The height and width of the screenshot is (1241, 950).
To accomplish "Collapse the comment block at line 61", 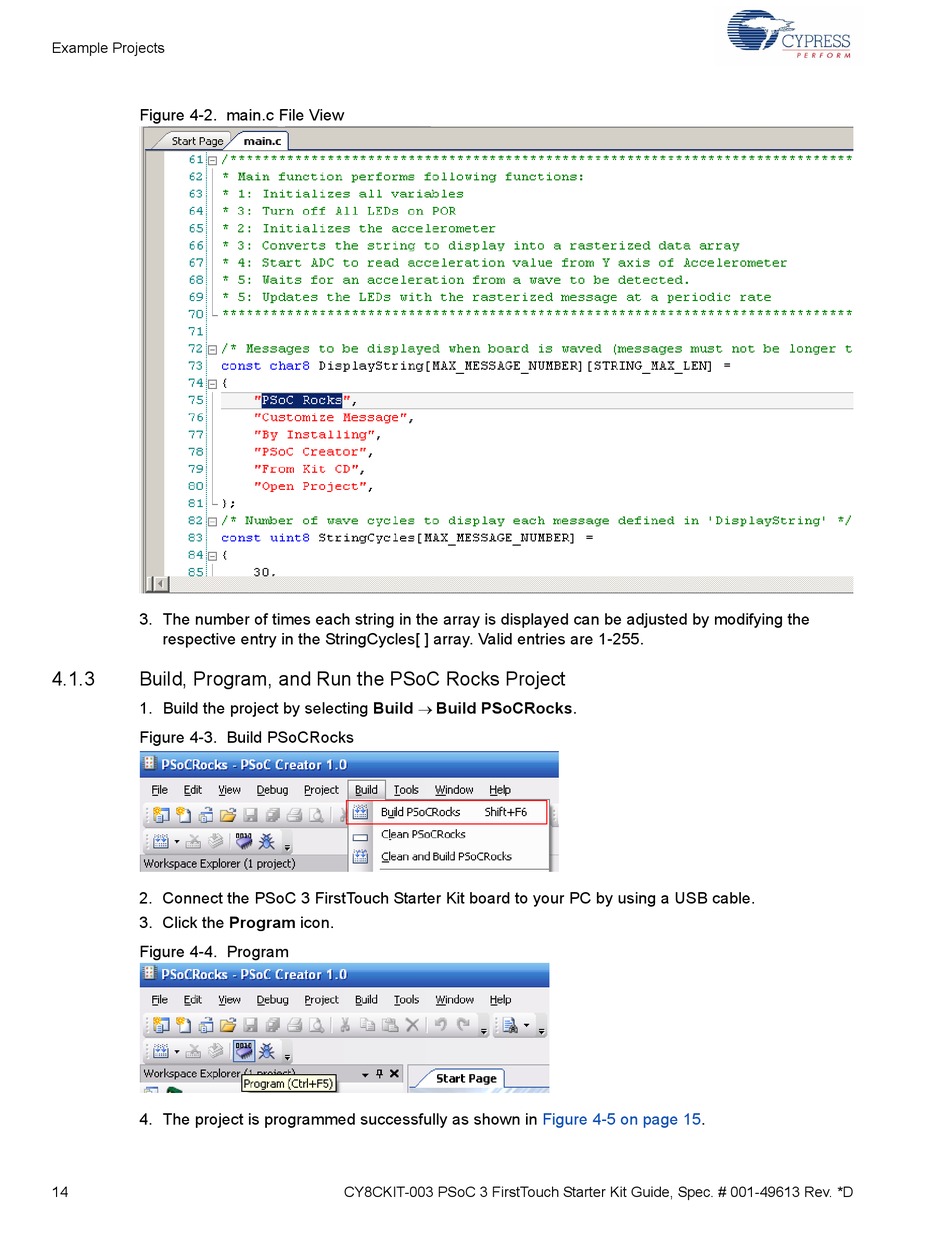I will tap(212, 160).
